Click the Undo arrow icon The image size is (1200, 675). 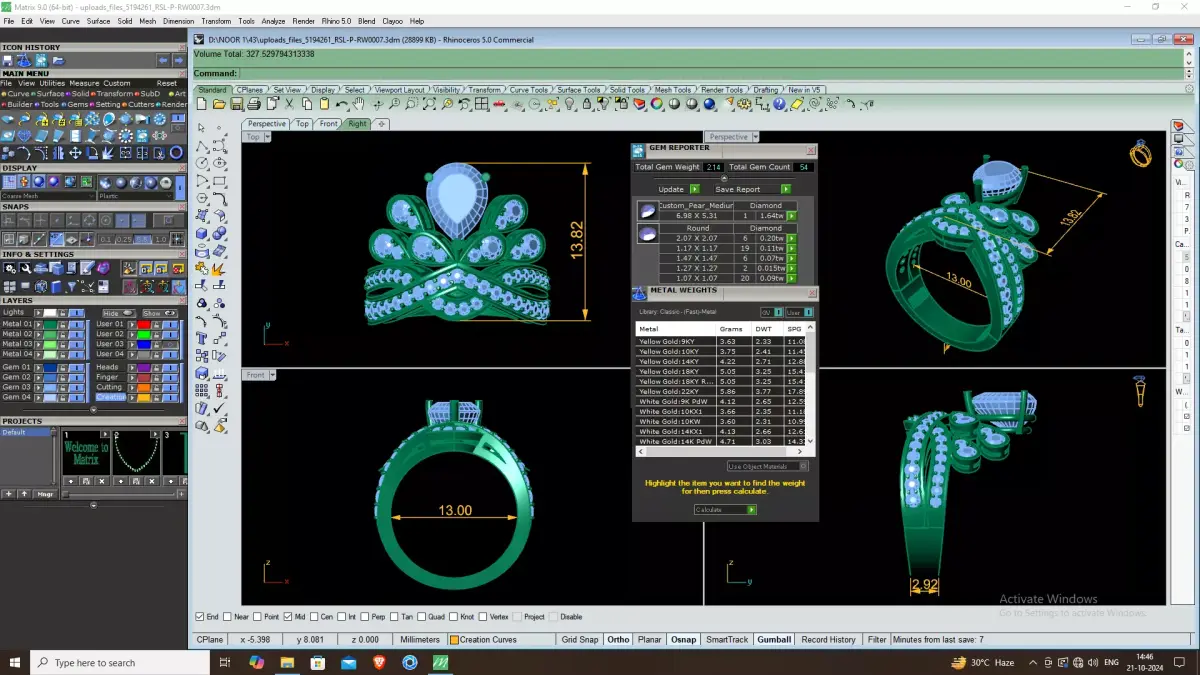pos(342,104)
